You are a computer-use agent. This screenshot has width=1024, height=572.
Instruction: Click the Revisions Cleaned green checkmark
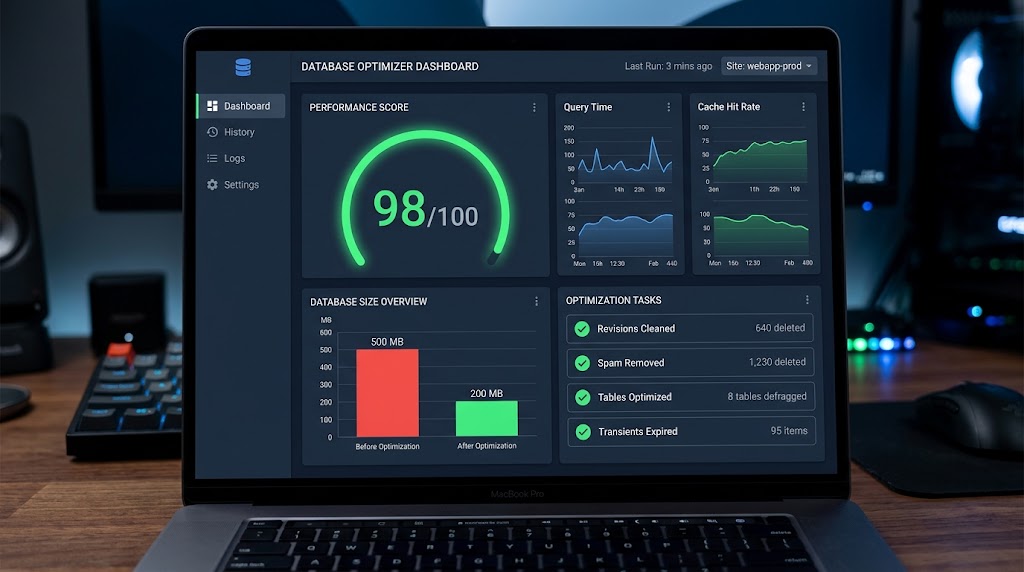pos(582,328)
